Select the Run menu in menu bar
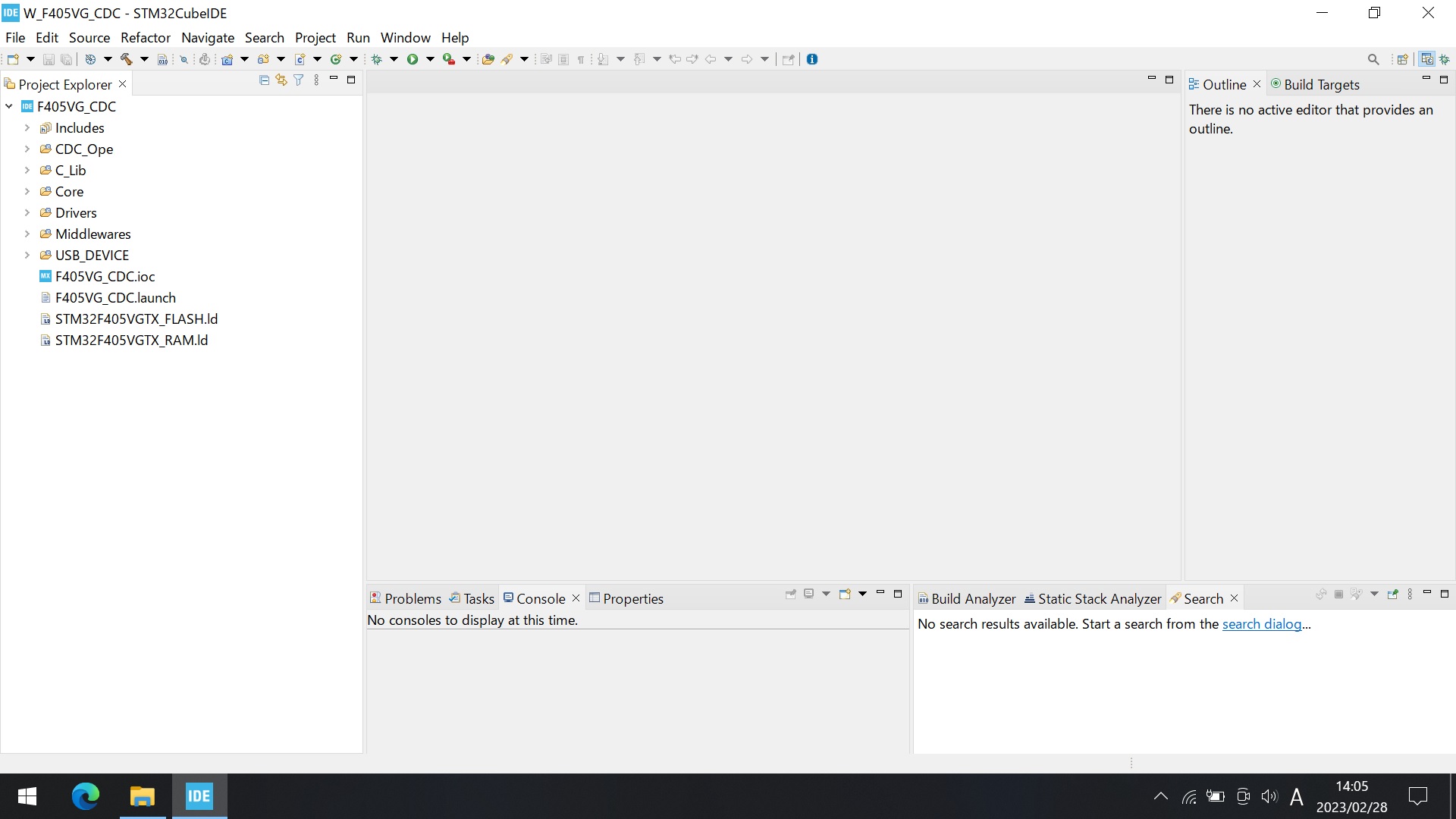The width and height of the screenshot is (1456, 819). tap(357, 37)
